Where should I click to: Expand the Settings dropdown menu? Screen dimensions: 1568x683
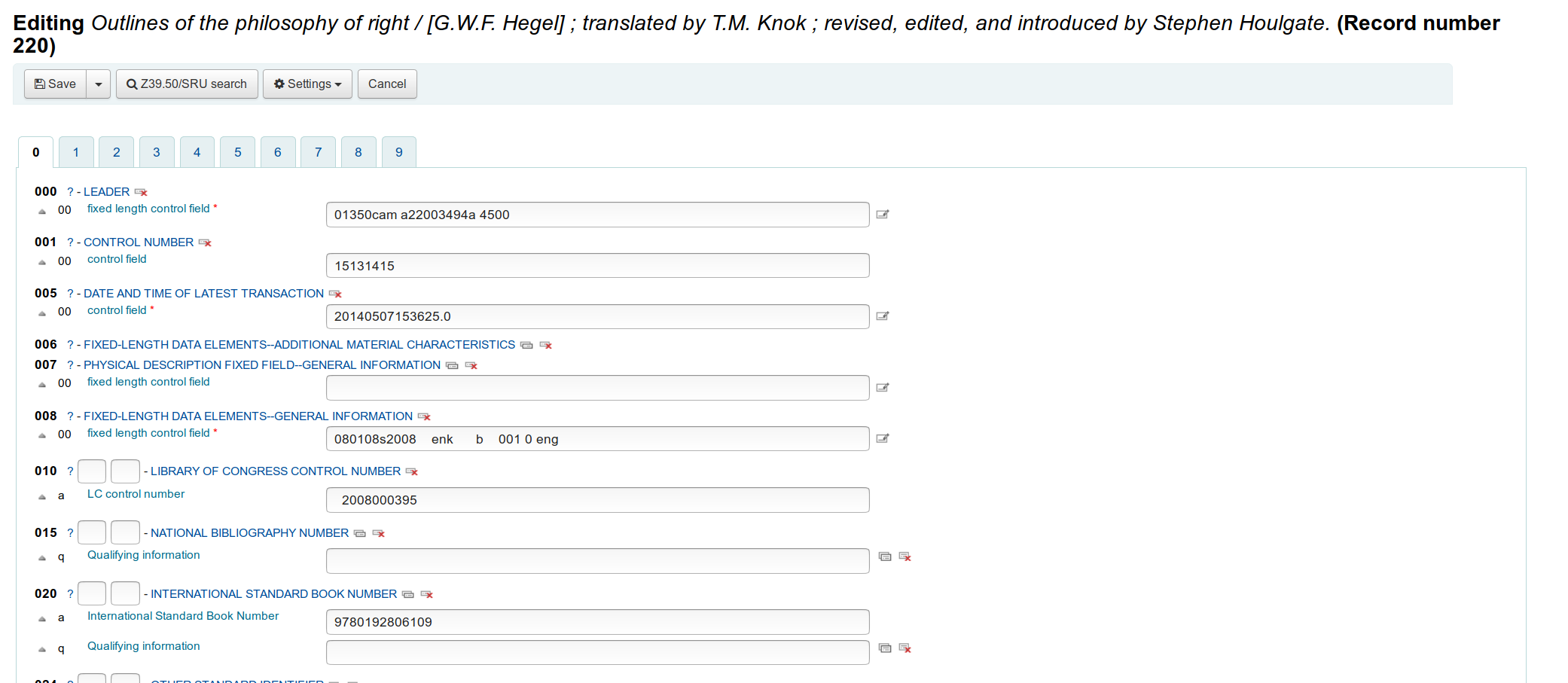click(x=307, y=84)
